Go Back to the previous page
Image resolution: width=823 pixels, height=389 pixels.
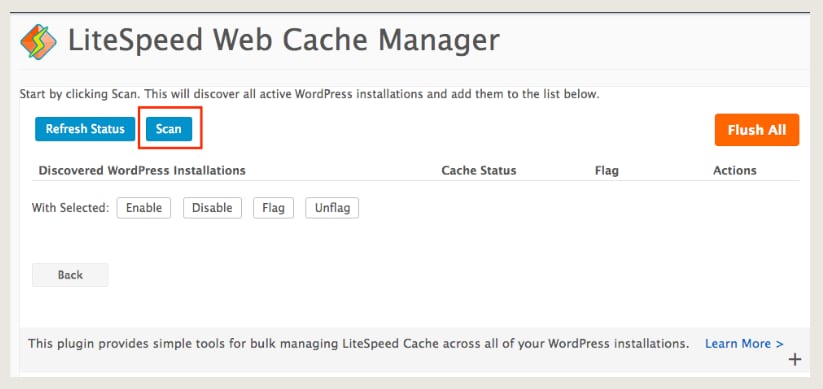pos(70,275)
